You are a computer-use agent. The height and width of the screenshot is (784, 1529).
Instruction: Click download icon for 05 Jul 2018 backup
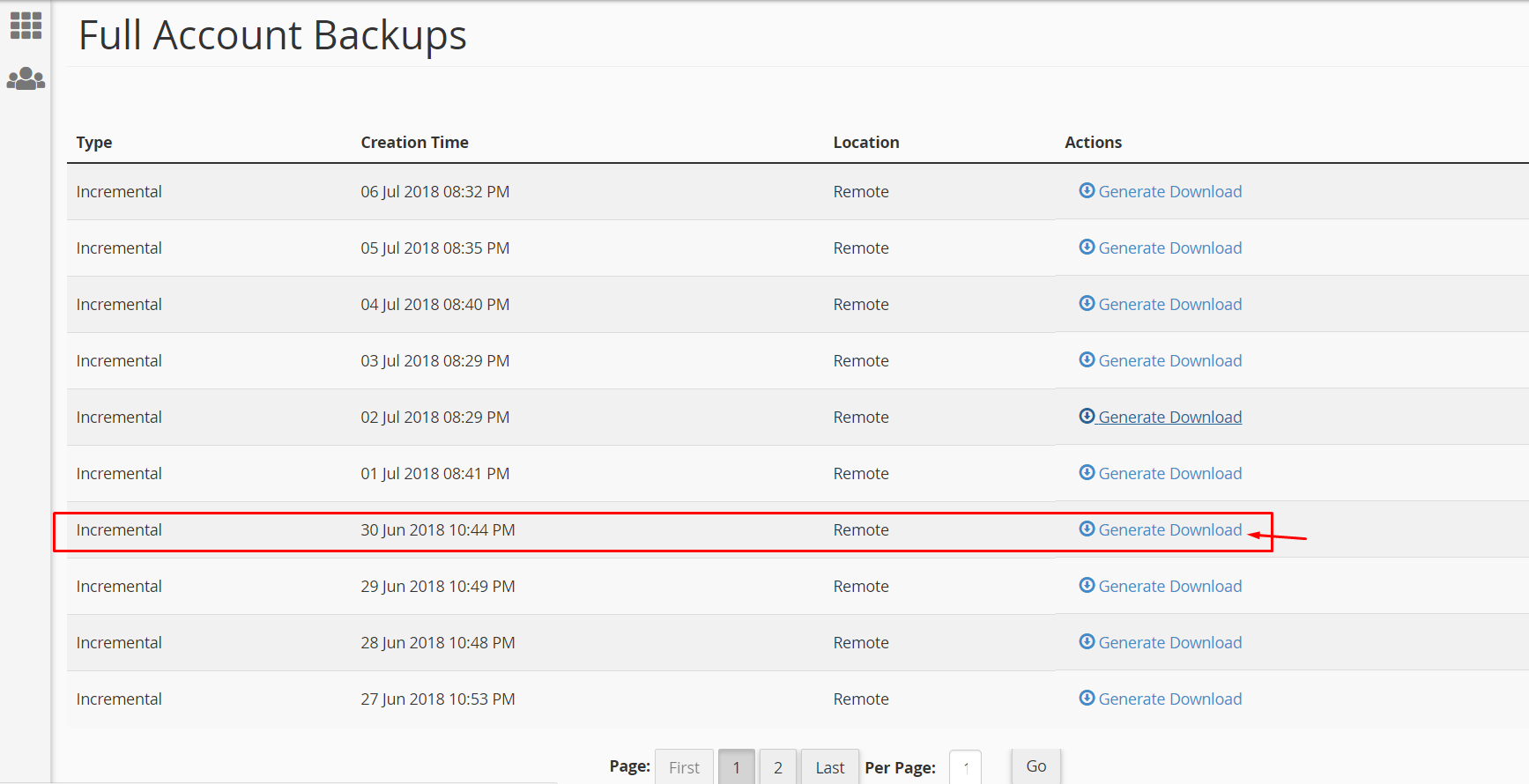pos(1087,248)
